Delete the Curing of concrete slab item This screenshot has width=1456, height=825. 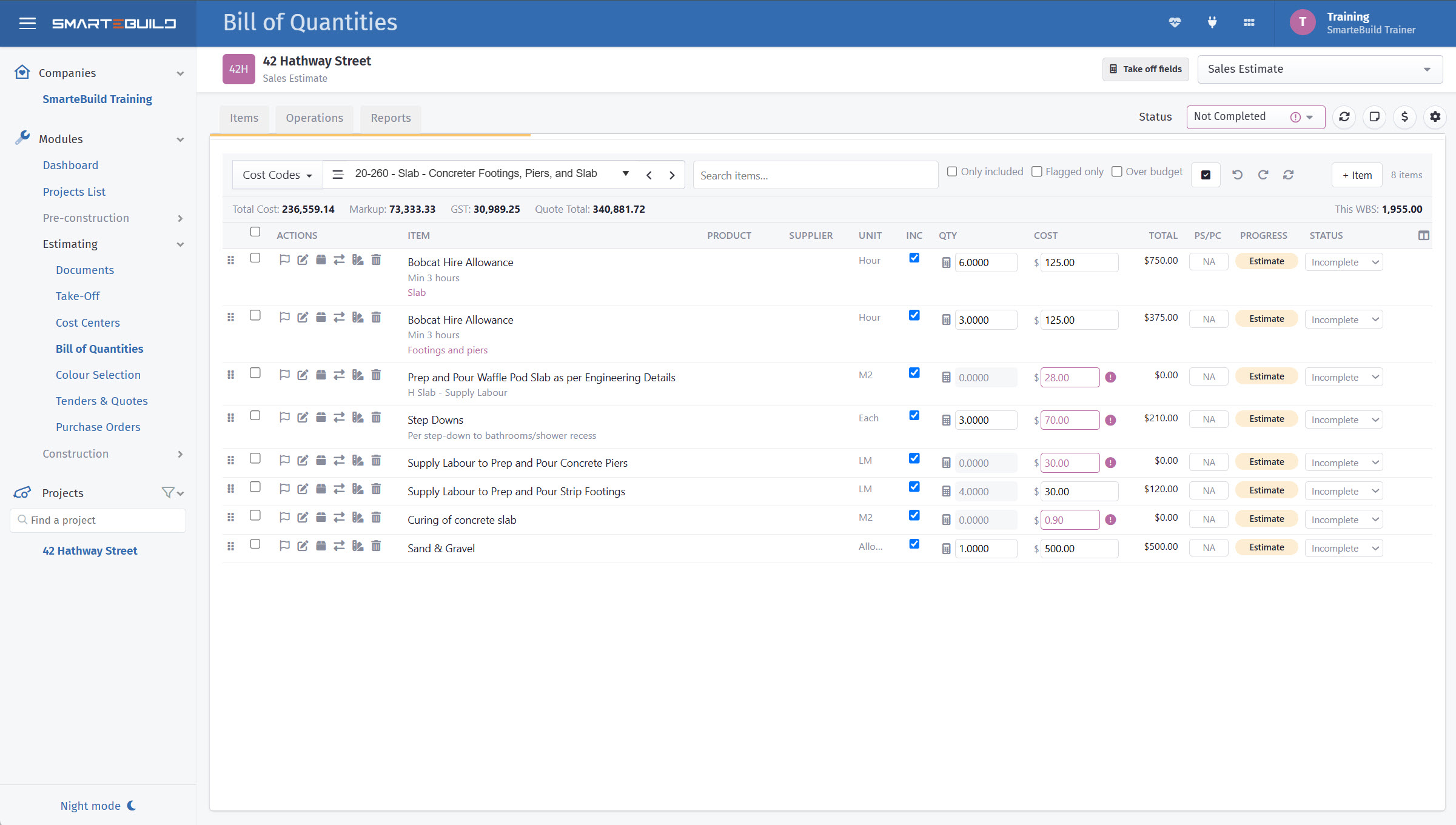(x=376, y=517)
